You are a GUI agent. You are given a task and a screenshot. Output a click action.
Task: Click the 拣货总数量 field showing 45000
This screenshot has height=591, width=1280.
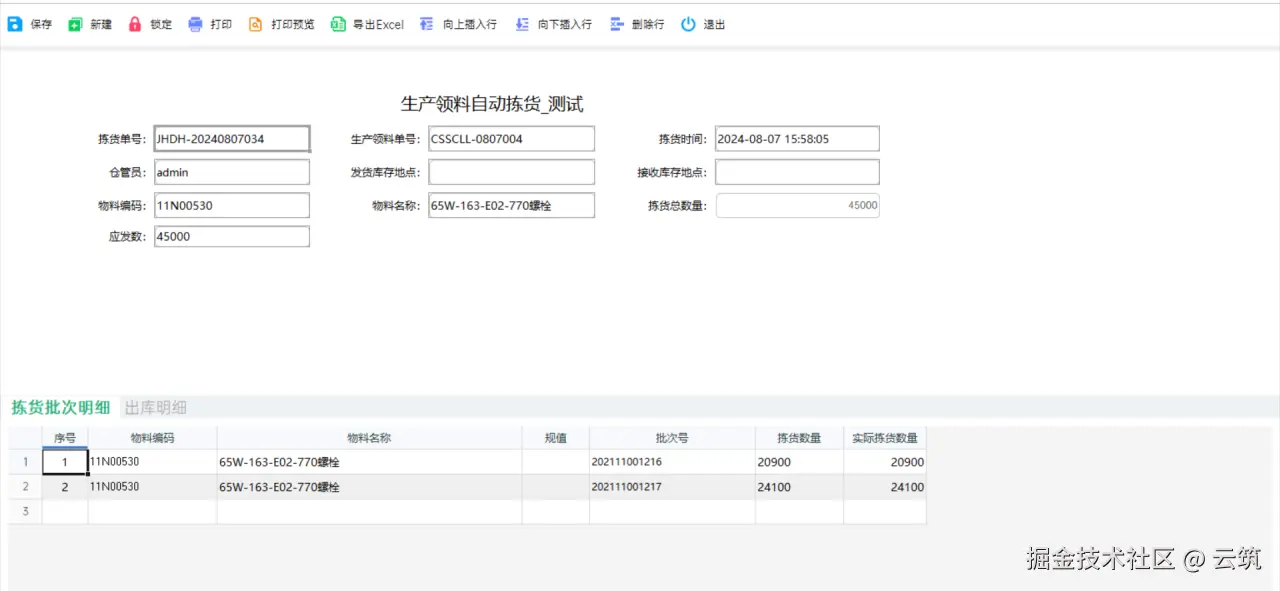pos(797,205)
